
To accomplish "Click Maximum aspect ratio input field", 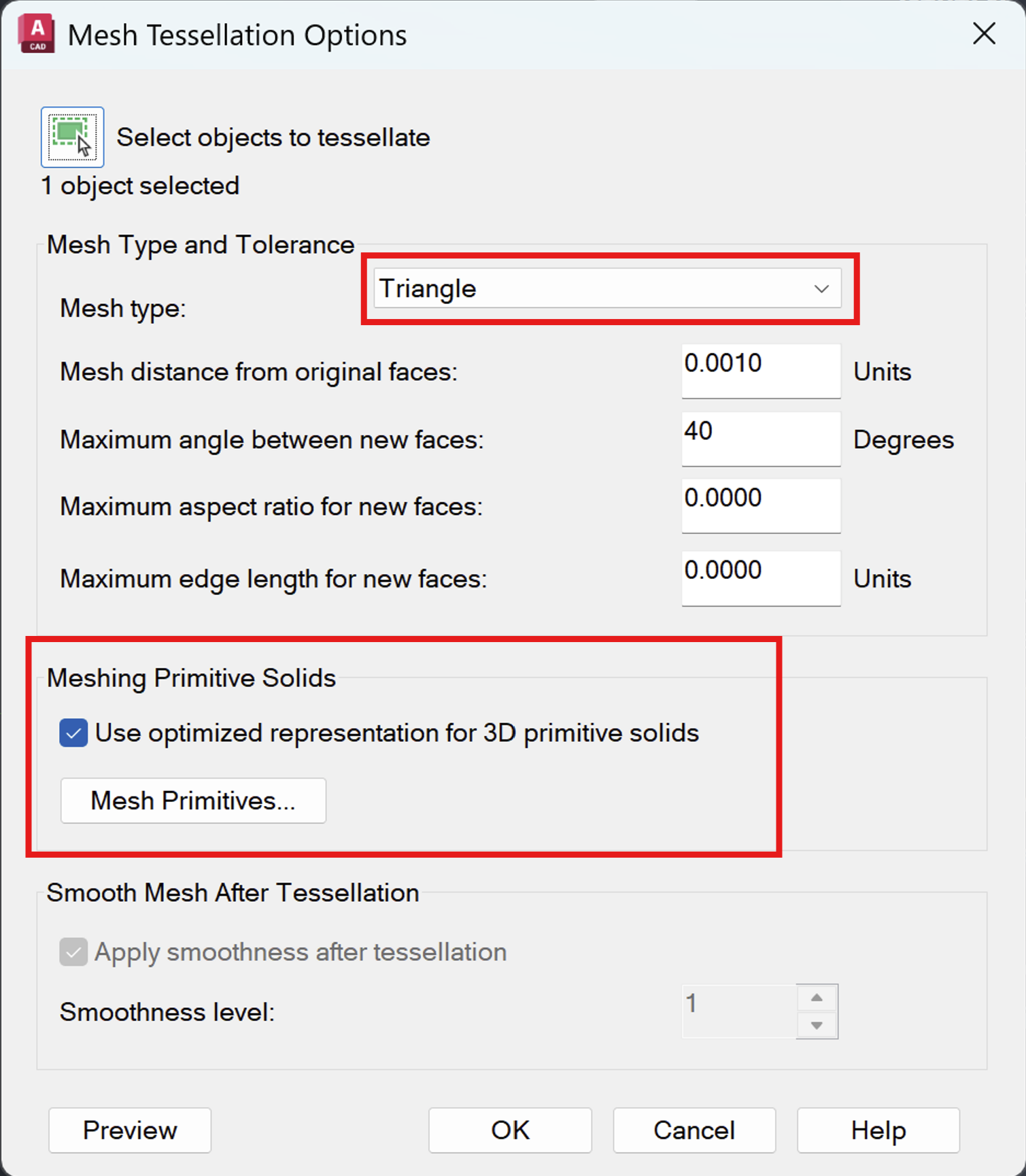I will pos(761,506).
